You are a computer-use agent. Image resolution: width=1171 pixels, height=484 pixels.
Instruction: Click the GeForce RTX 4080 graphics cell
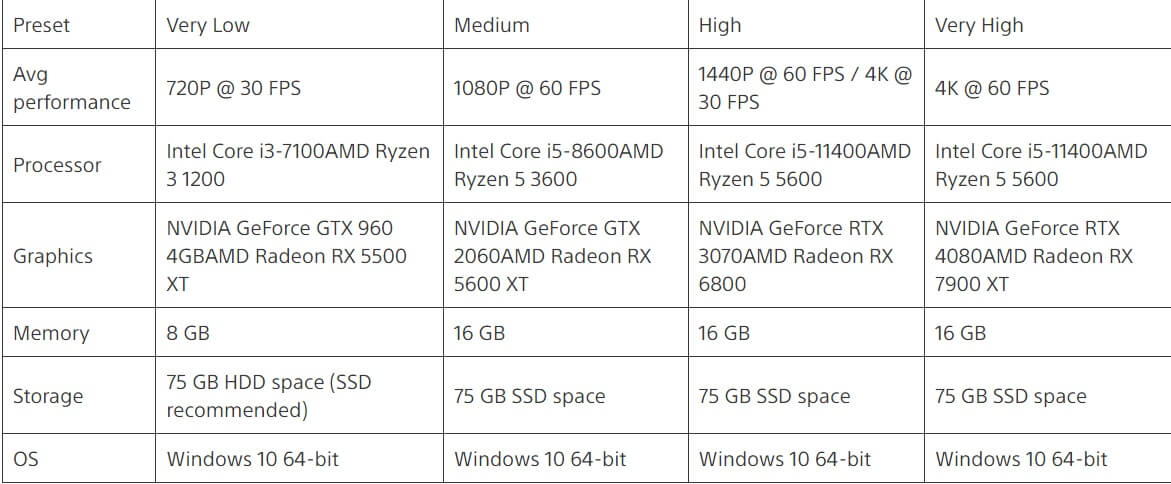pos(1047,255)
